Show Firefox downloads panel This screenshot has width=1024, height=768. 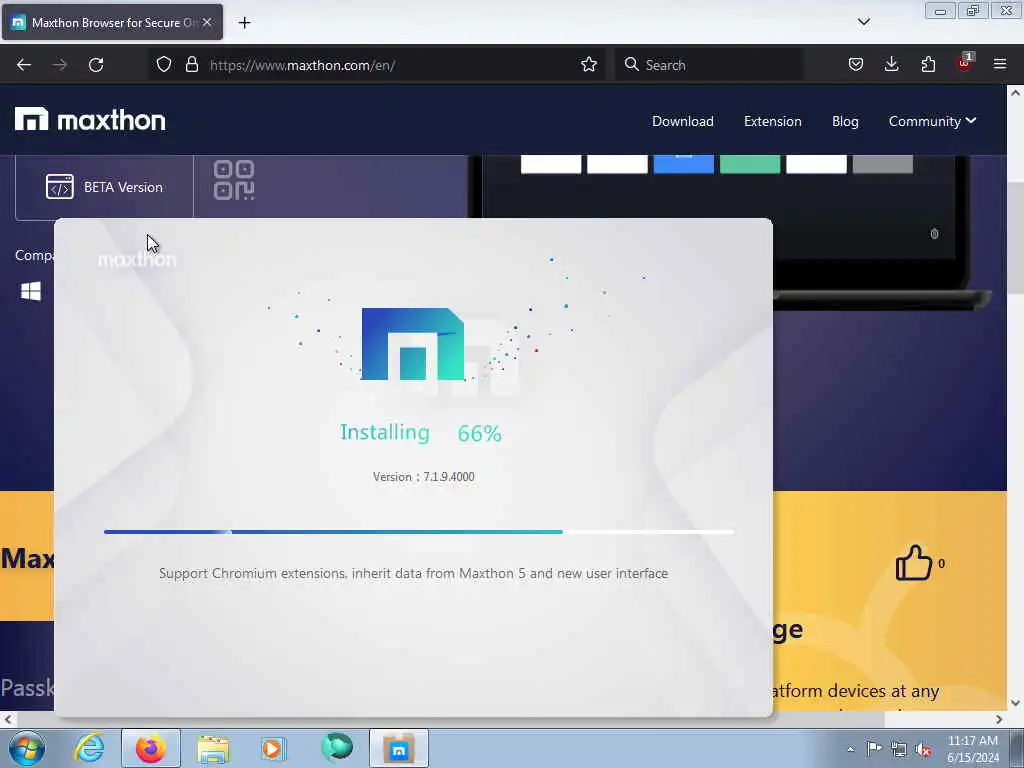891,65
